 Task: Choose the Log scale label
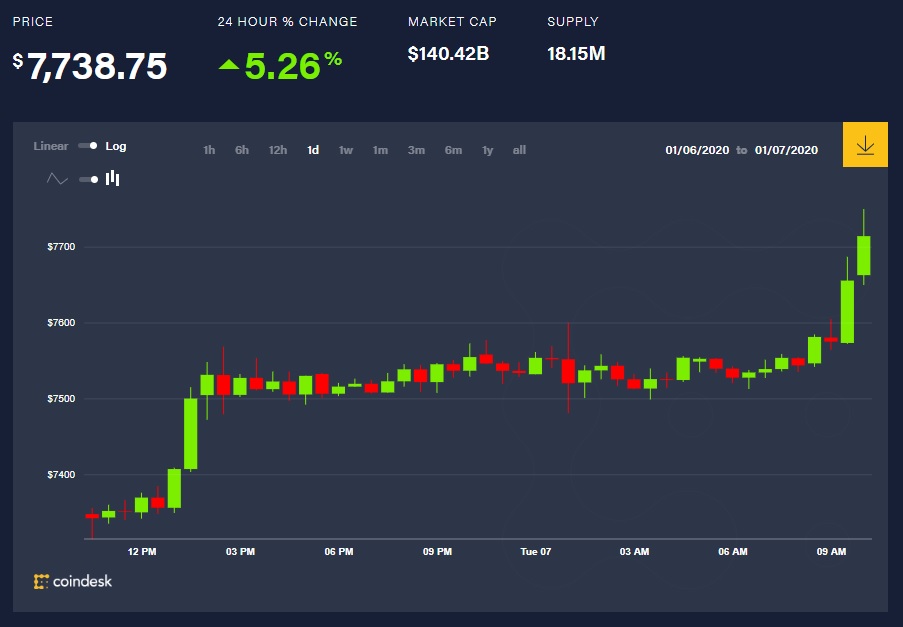click(116, 146)
